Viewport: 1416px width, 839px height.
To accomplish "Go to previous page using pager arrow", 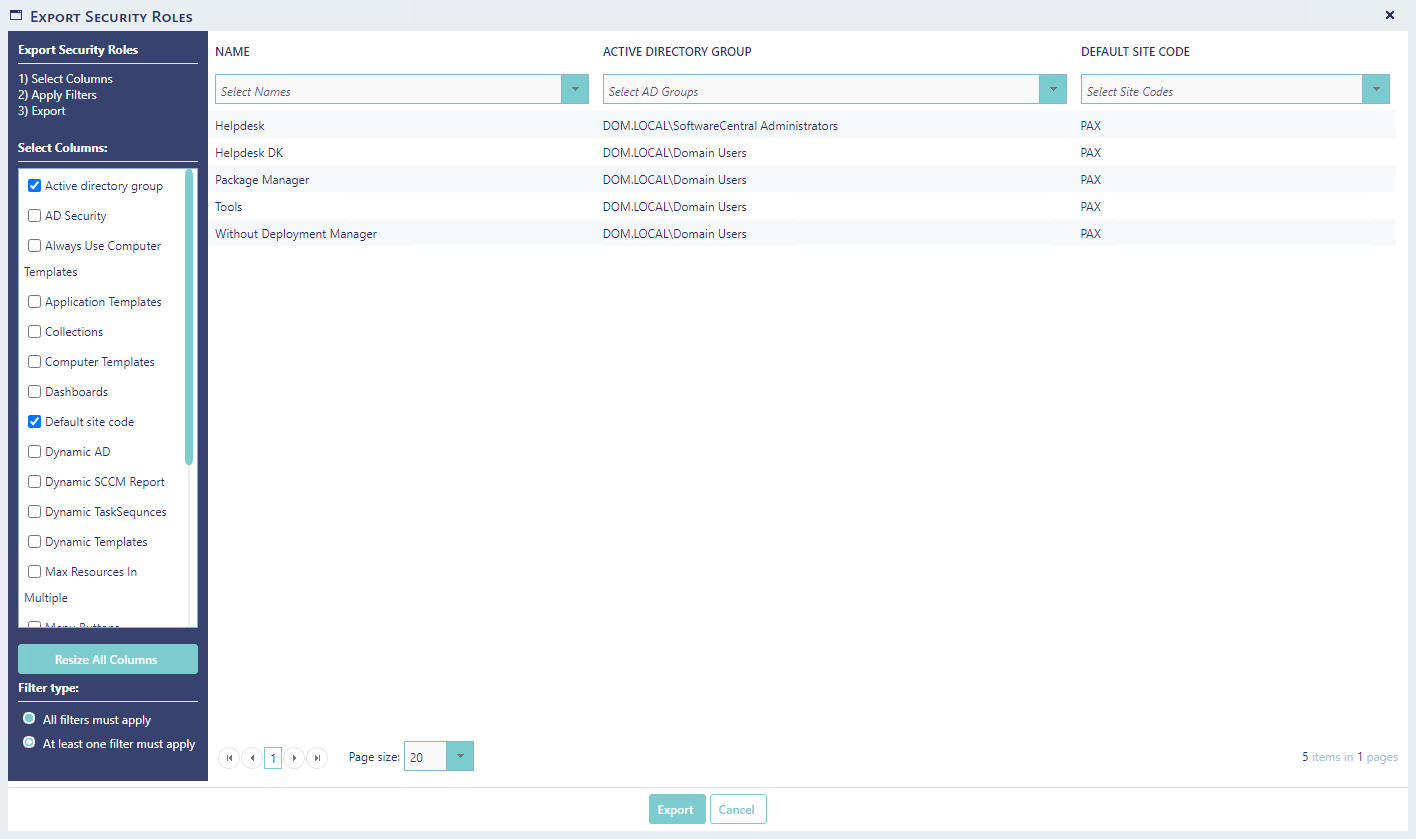I will pos(252,758).
